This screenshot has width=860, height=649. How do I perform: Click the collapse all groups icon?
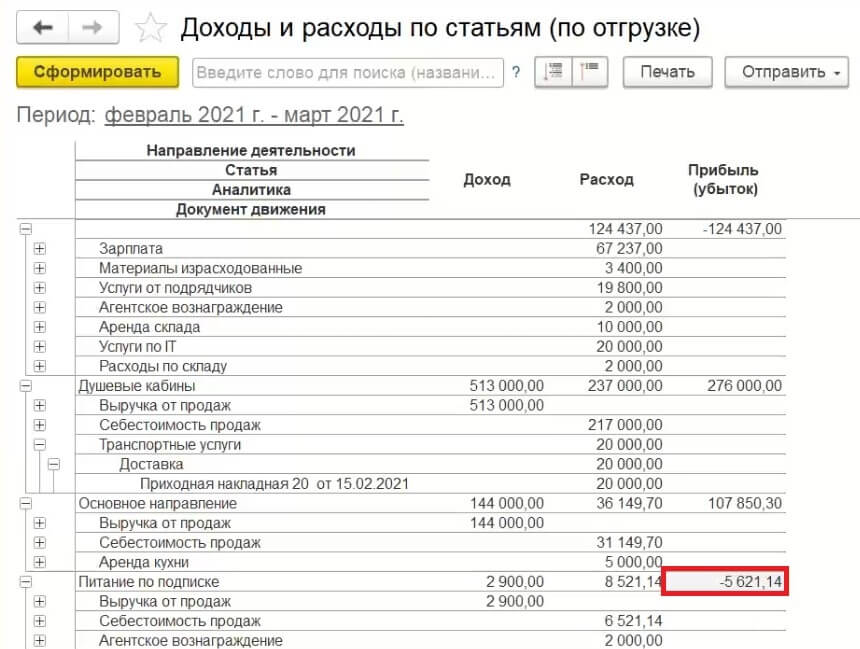pos(590,72)
